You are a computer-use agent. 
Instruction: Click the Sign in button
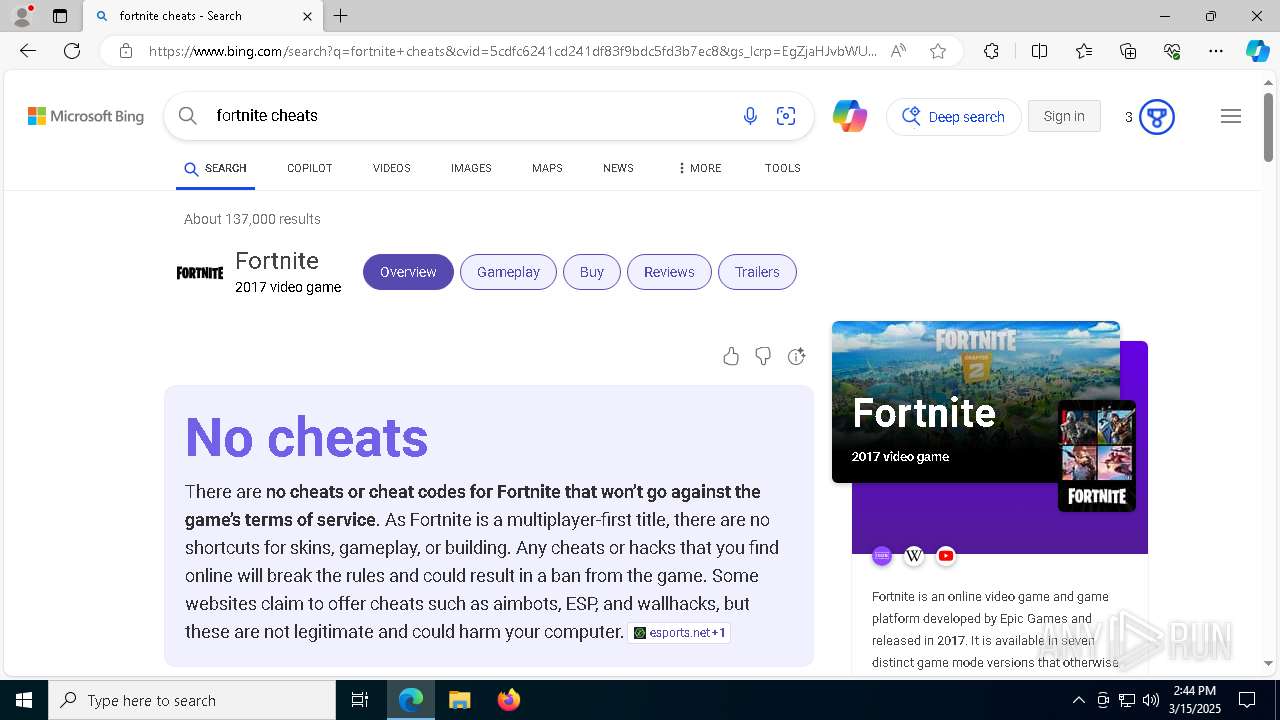pyautogui.click(x=1064, y=116)
